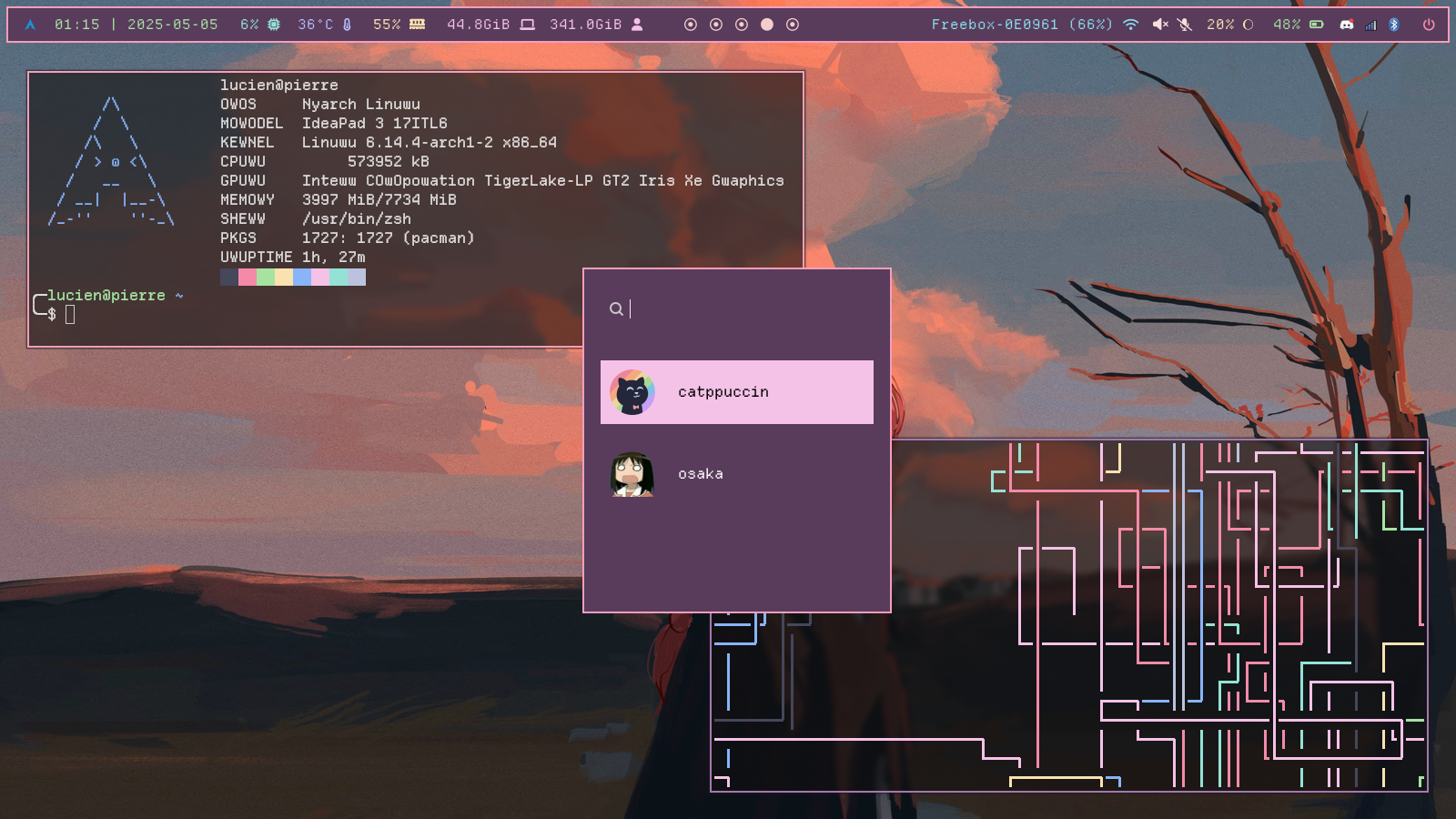Click the clock text 01:15
Screen dimensions: 1456x819
(x=77, y=25)
